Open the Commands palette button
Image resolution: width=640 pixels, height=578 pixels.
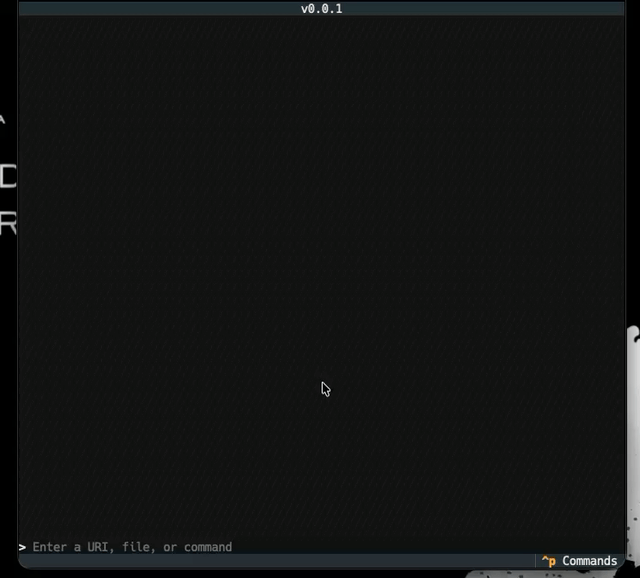(579, 561)
